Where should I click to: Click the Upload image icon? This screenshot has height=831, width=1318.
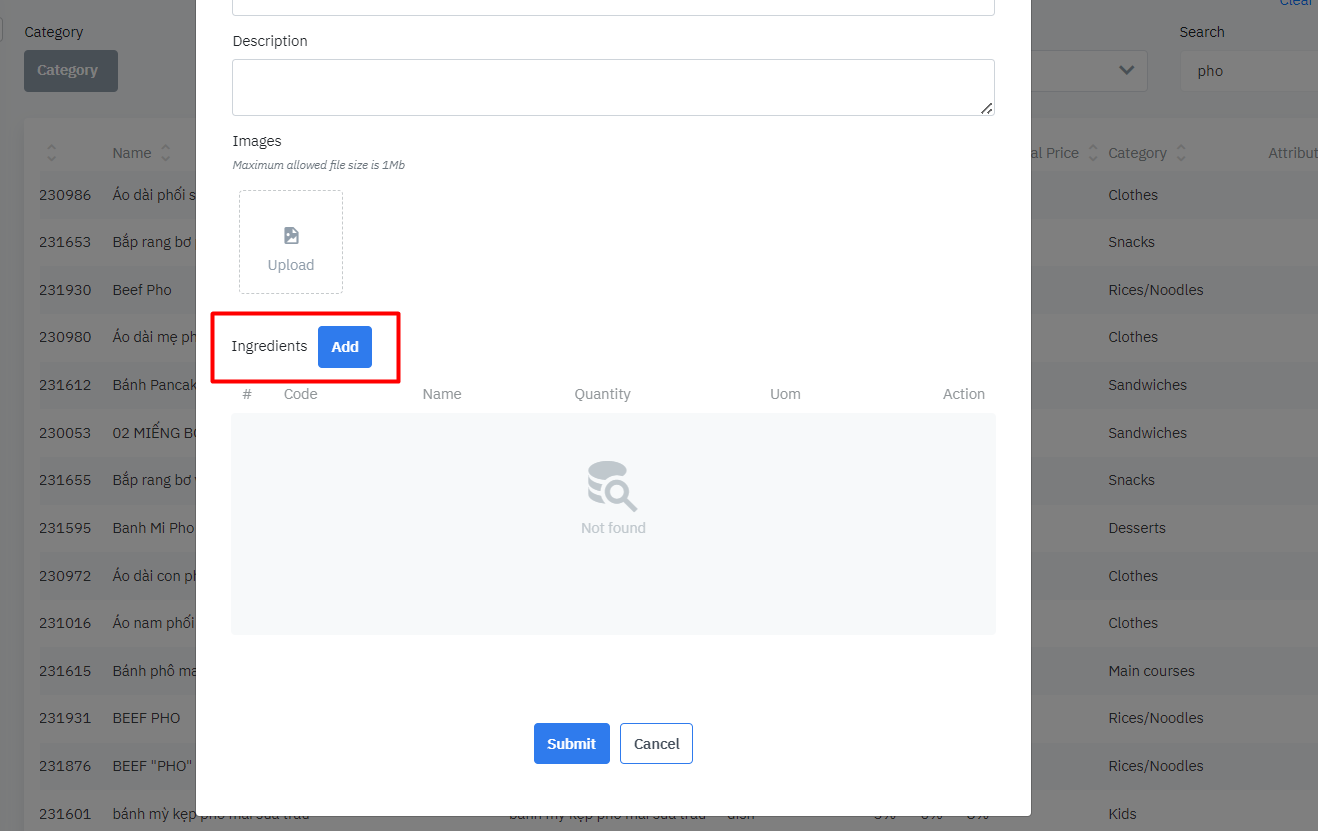[291, 236]
